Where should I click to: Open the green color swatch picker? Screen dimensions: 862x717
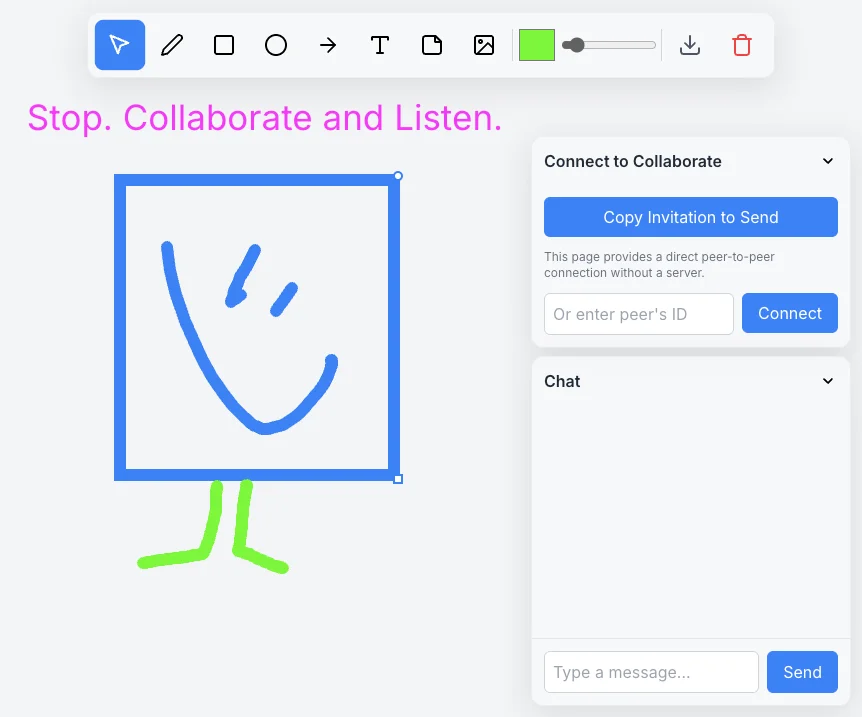(537, 45)
